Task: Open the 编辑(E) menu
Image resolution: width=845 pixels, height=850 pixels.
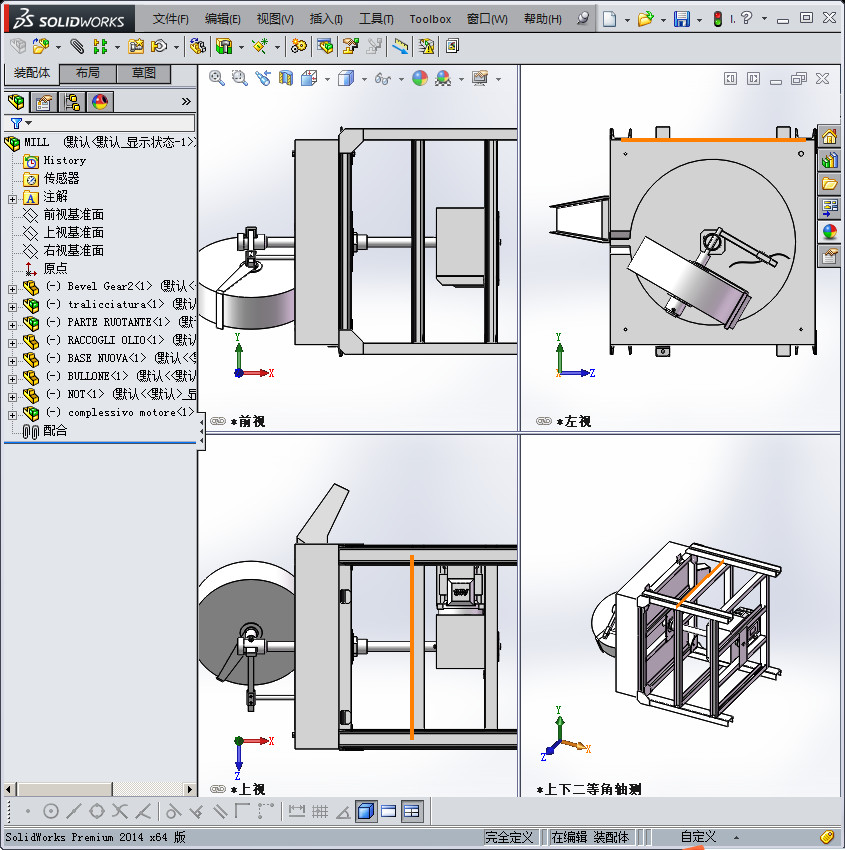Action: click(x=222, y=19)
